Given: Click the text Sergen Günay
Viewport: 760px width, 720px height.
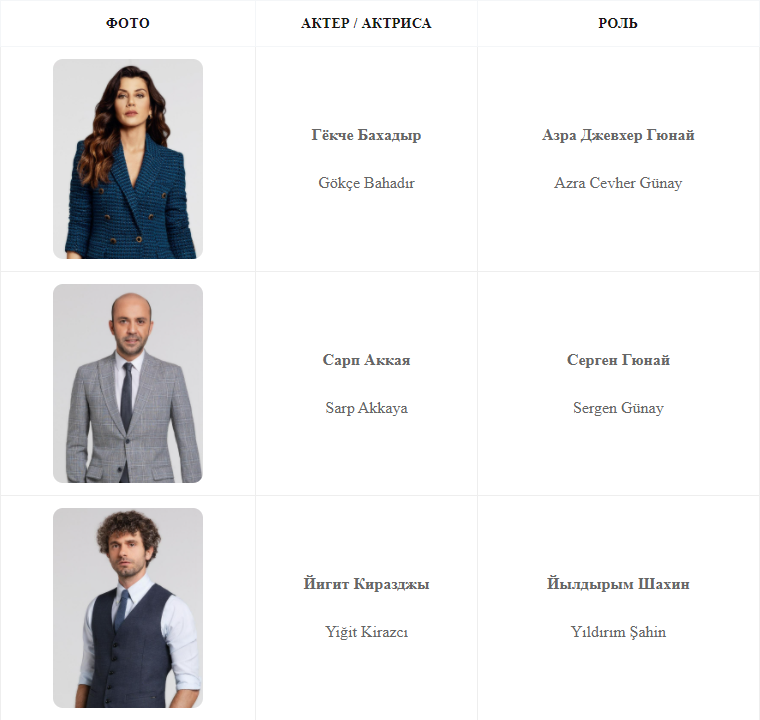Looking at the screenshot, I should [618, 408].
